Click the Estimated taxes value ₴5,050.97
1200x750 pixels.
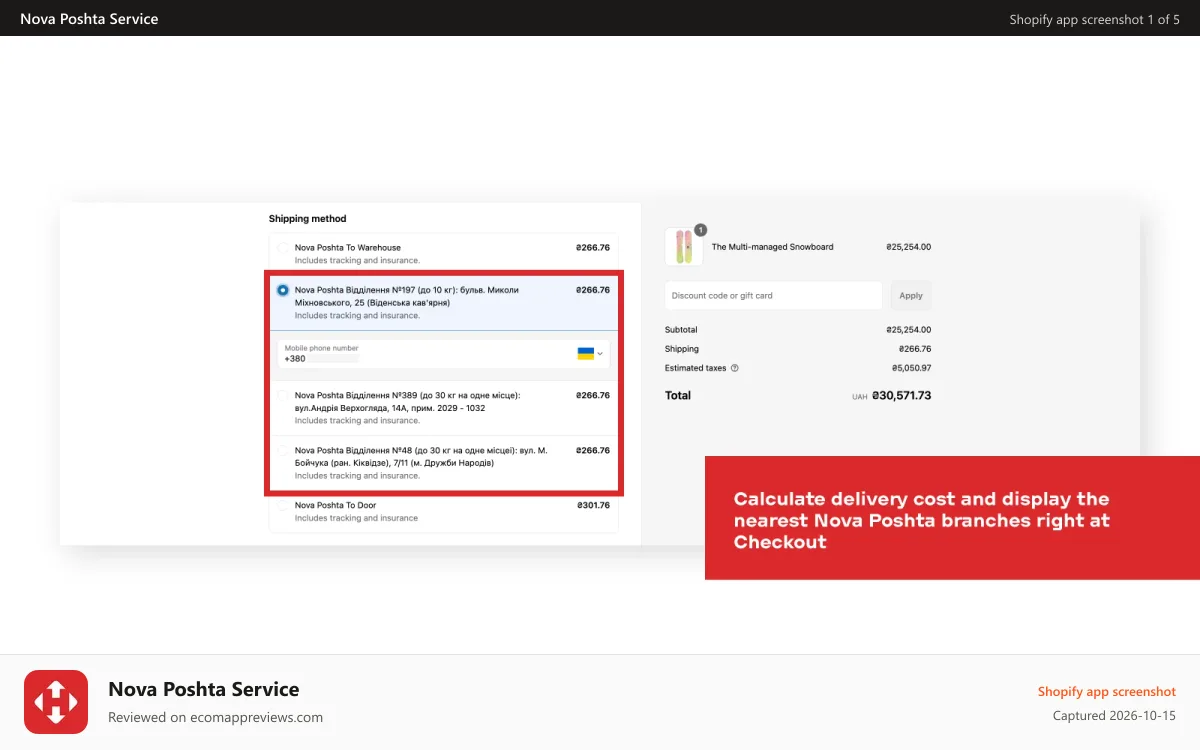click(x=911, y=368)
